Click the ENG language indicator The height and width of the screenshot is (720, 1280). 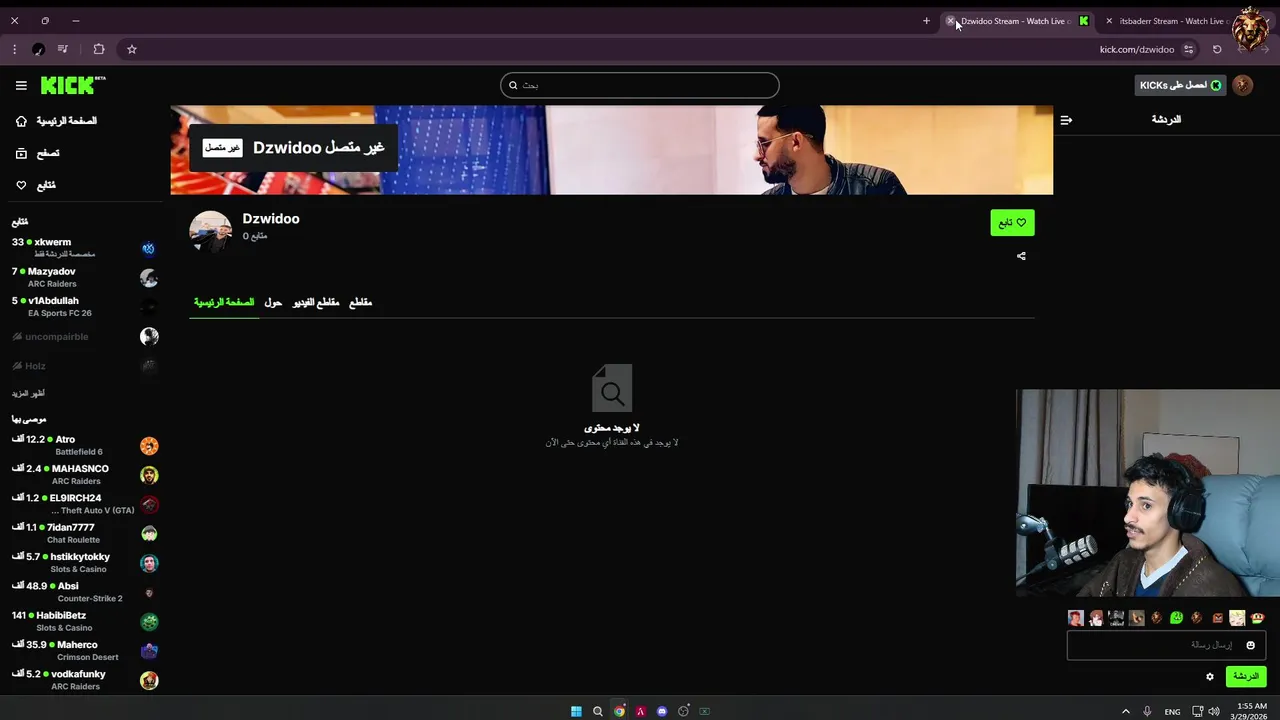pyautogui.click(x=1172, y=712)
